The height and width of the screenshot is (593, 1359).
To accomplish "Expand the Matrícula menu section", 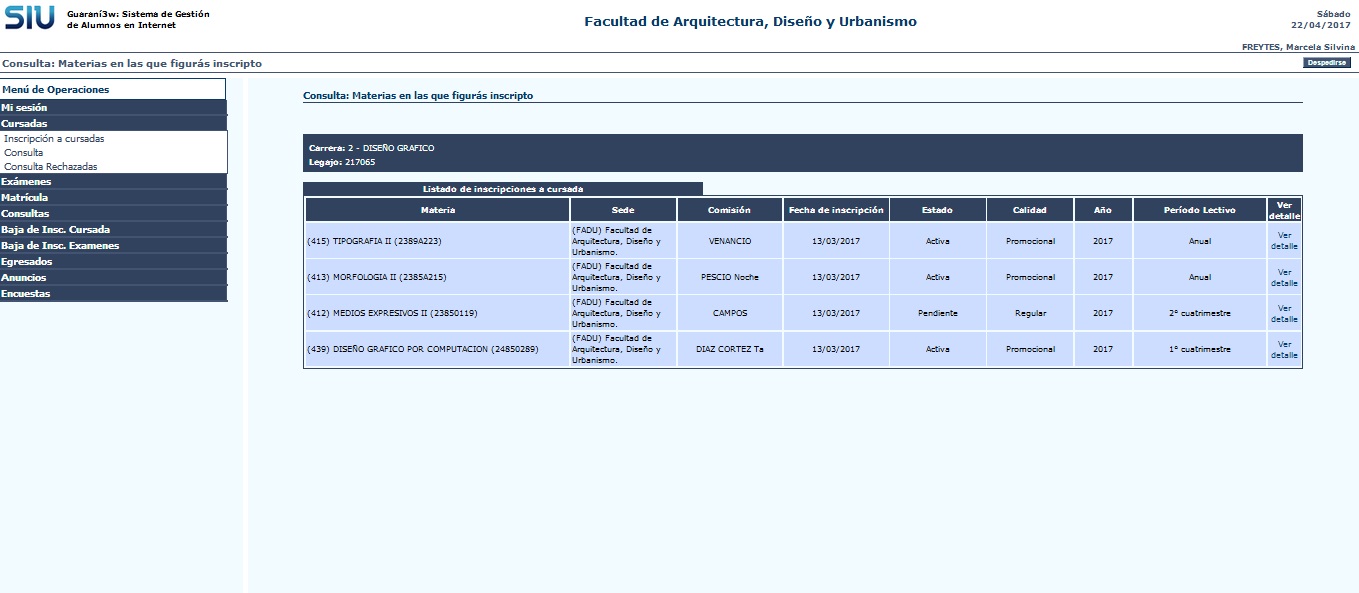I will [x=113, y=198].
